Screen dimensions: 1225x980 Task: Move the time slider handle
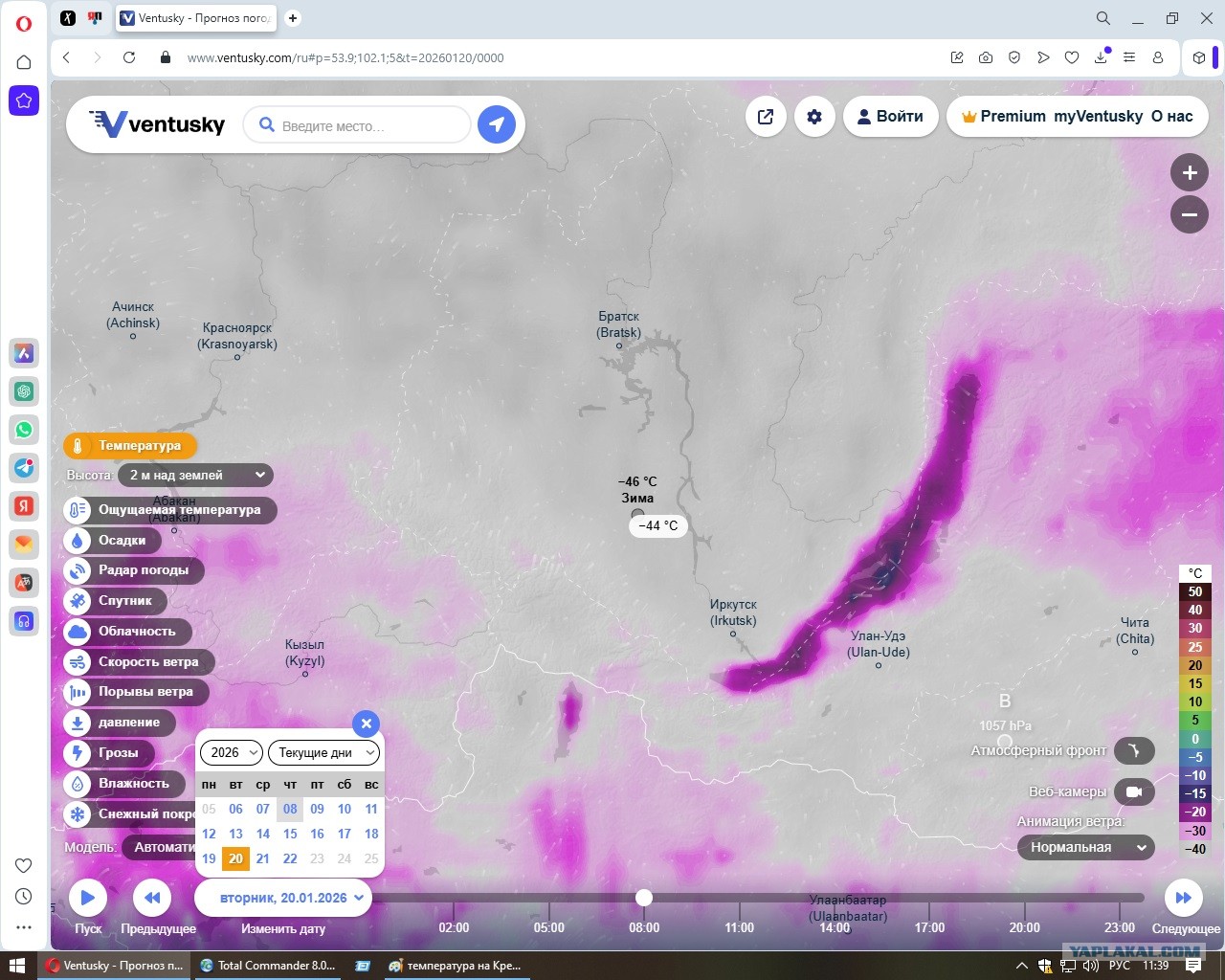pos(644,898)
